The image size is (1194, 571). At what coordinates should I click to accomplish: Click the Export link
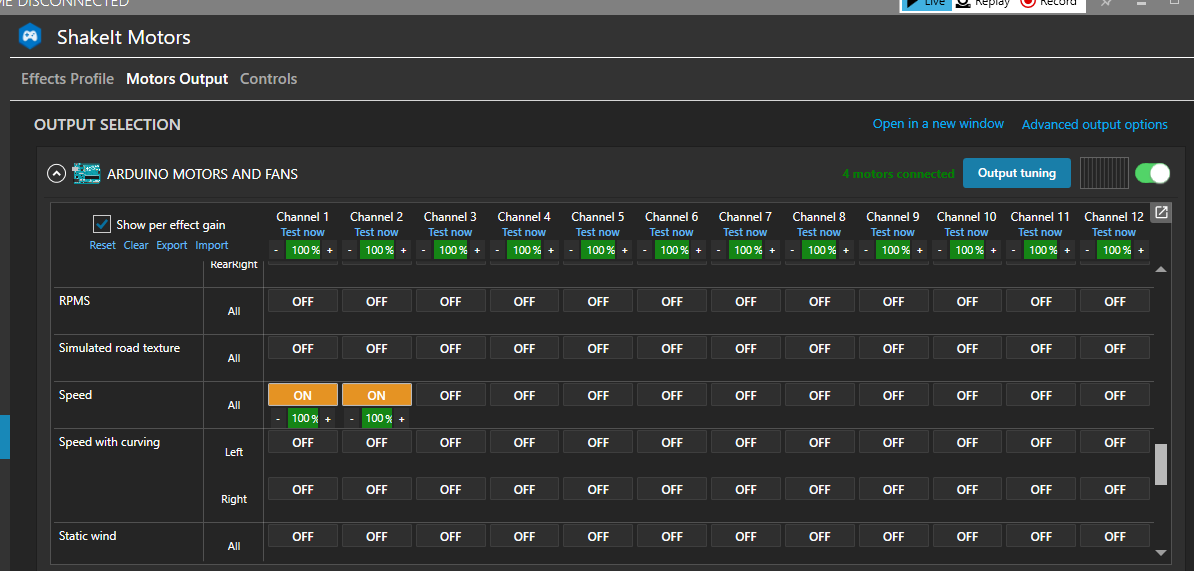172,245
